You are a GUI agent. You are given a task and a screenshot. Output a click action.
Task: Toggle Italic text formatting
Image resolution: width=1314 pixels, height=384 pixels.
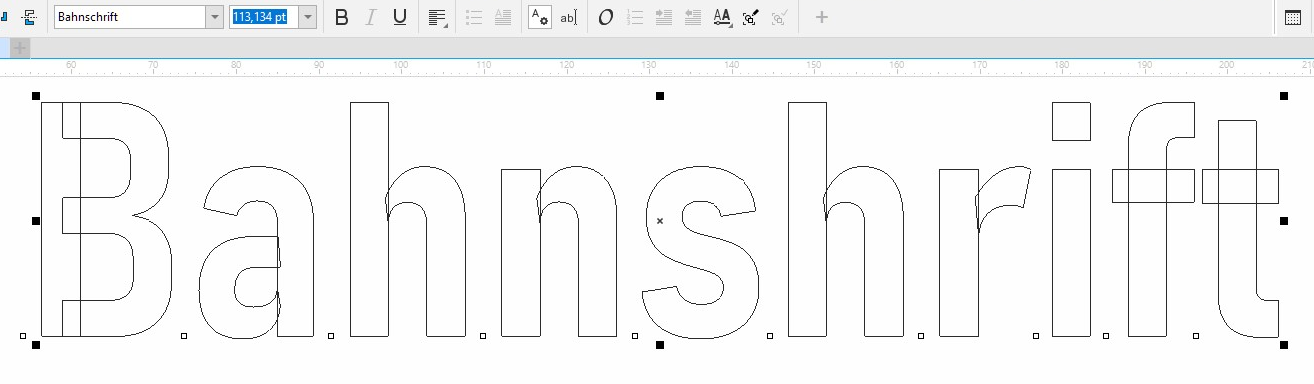tap(371, 17)
